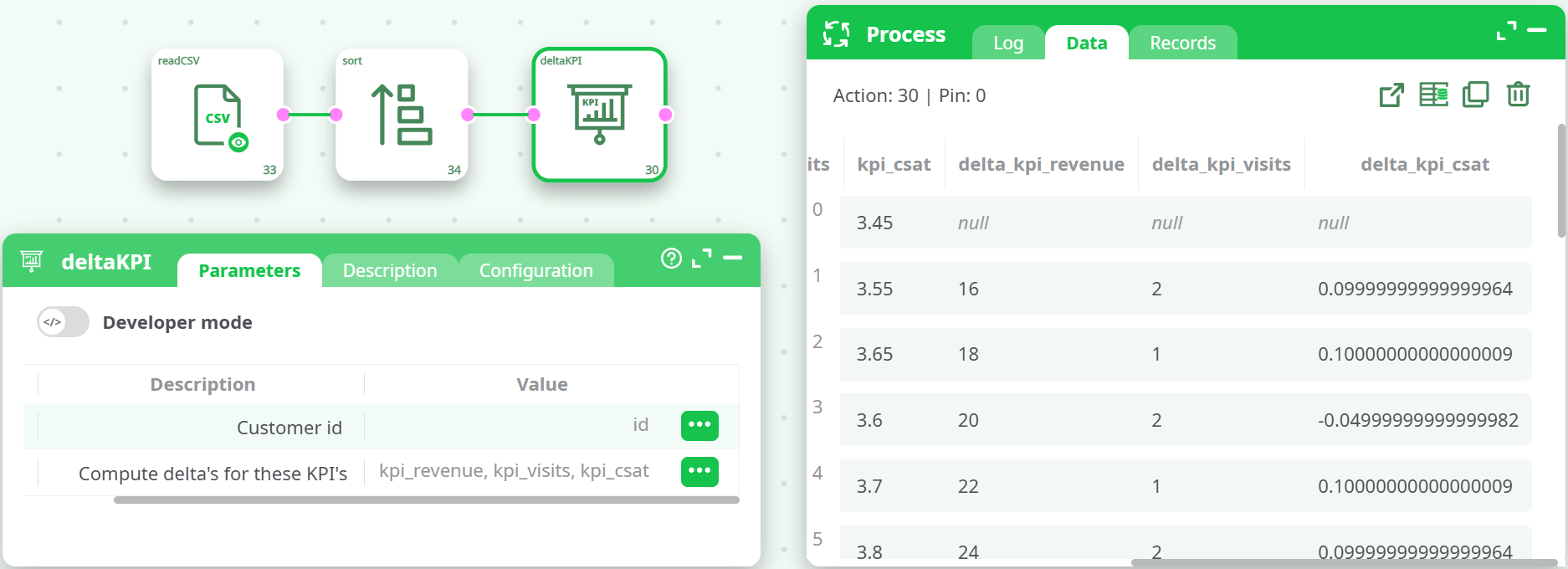Image resolution: width=1568 pixels, height=569 pixels.
Task: Expand the deltaKPI panel to fullscreen
Action: (x=702, y=259)
